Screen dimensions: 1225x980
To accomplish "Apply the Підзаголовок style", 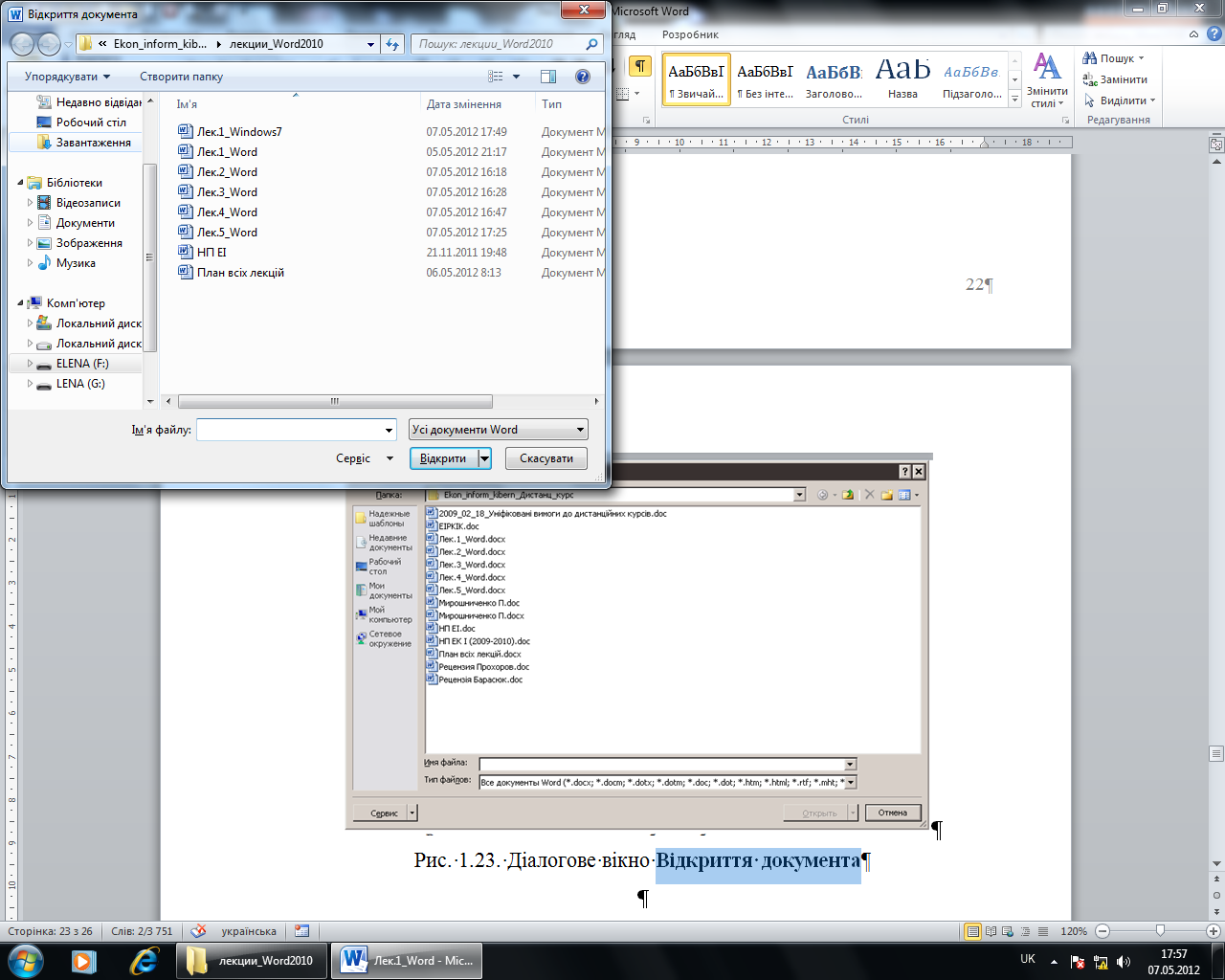I will click(x=971, y=78).
